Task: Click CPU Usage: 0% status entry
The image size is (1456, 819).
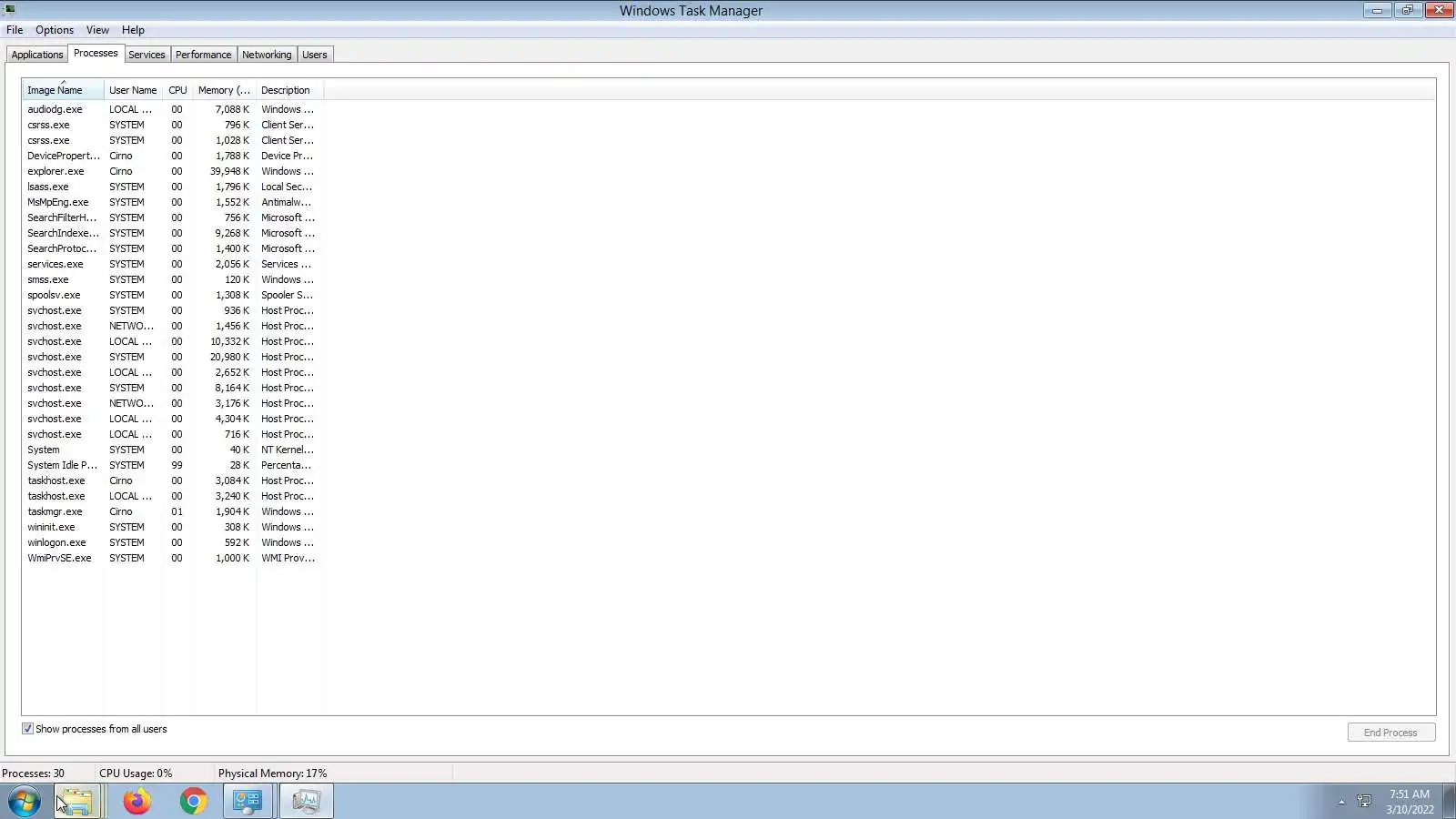Action: pyautogui.click(x=136, y=773)
